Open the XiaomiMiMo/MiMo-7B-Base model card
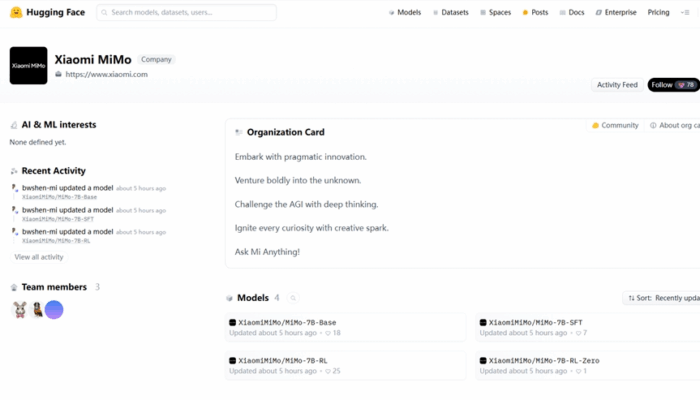700x400 pixels. pyautogui.click(x=345, y=327)
